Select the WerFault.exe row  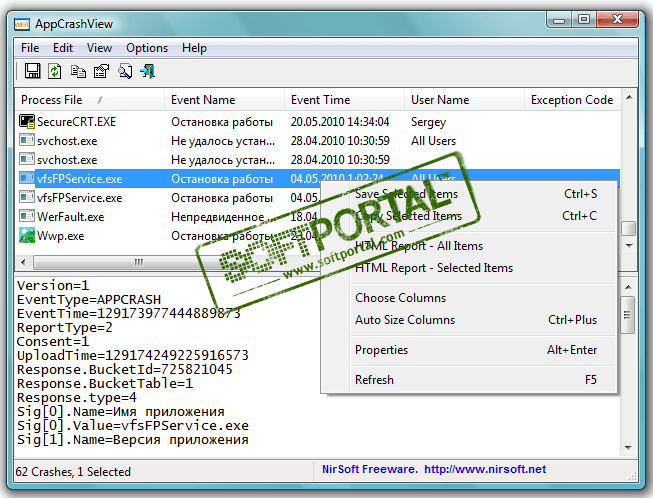[168, 217]
